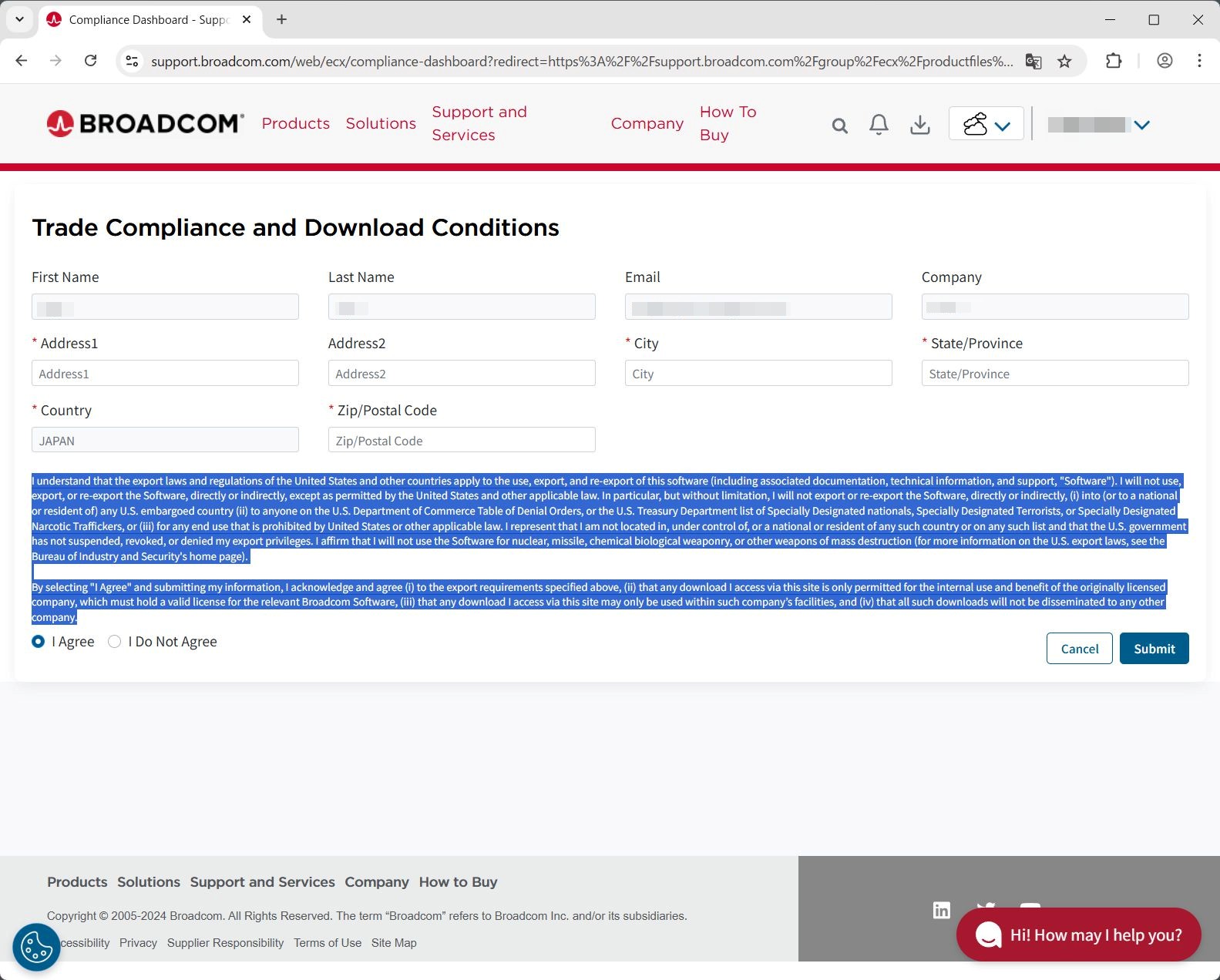Click the State/Province input field
1220x980 pixels.
(1055, 374)
